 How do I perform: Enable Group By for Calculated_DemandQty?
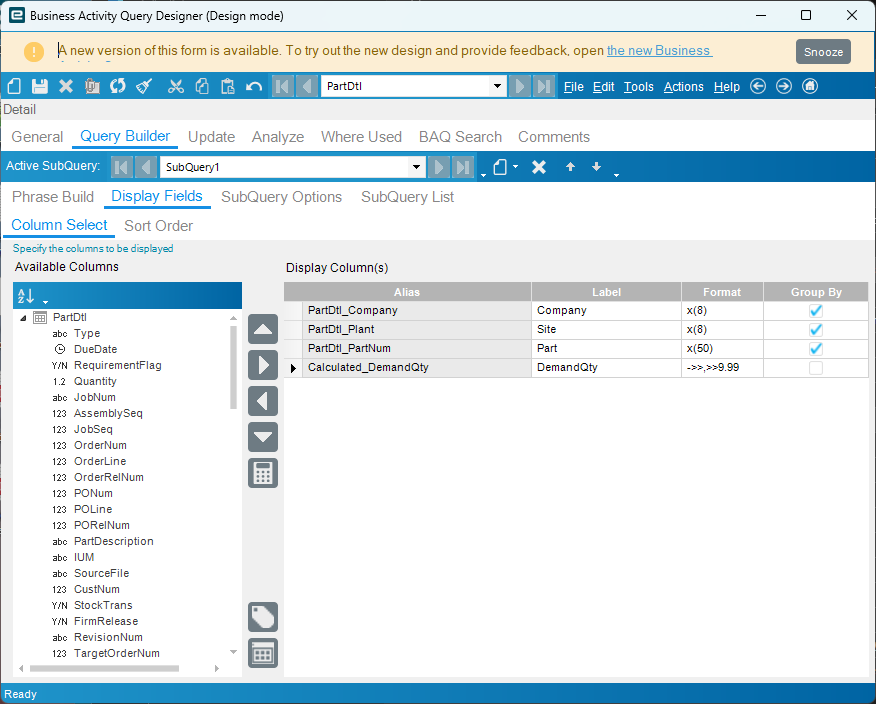pos(816,368)
